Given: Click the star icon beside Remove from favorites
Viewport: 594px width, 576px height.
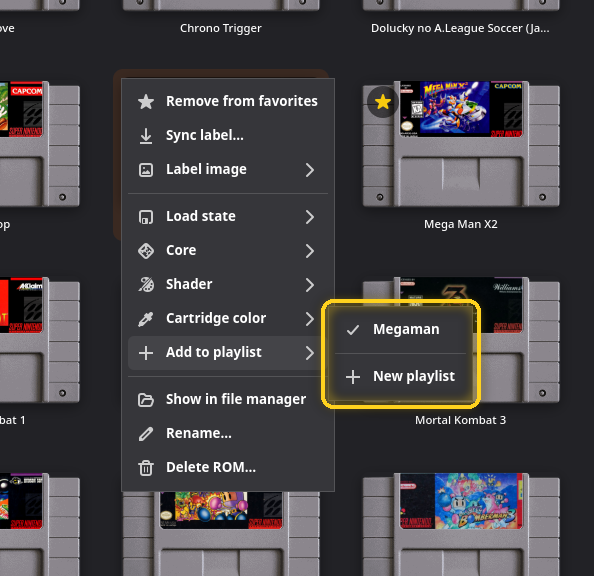Looking at the screenshot, I should (146, 102).
